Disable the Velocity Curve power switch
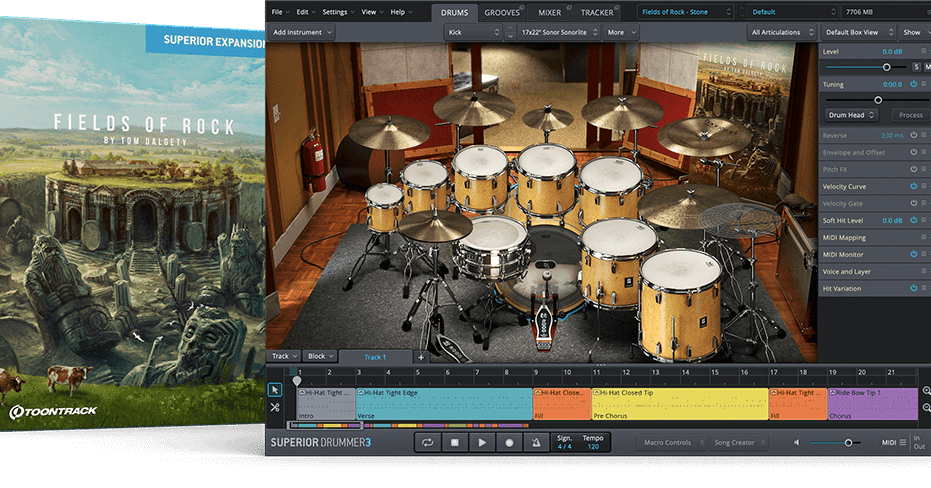Viewport: 931px width, 488px height. click(914, 186)
